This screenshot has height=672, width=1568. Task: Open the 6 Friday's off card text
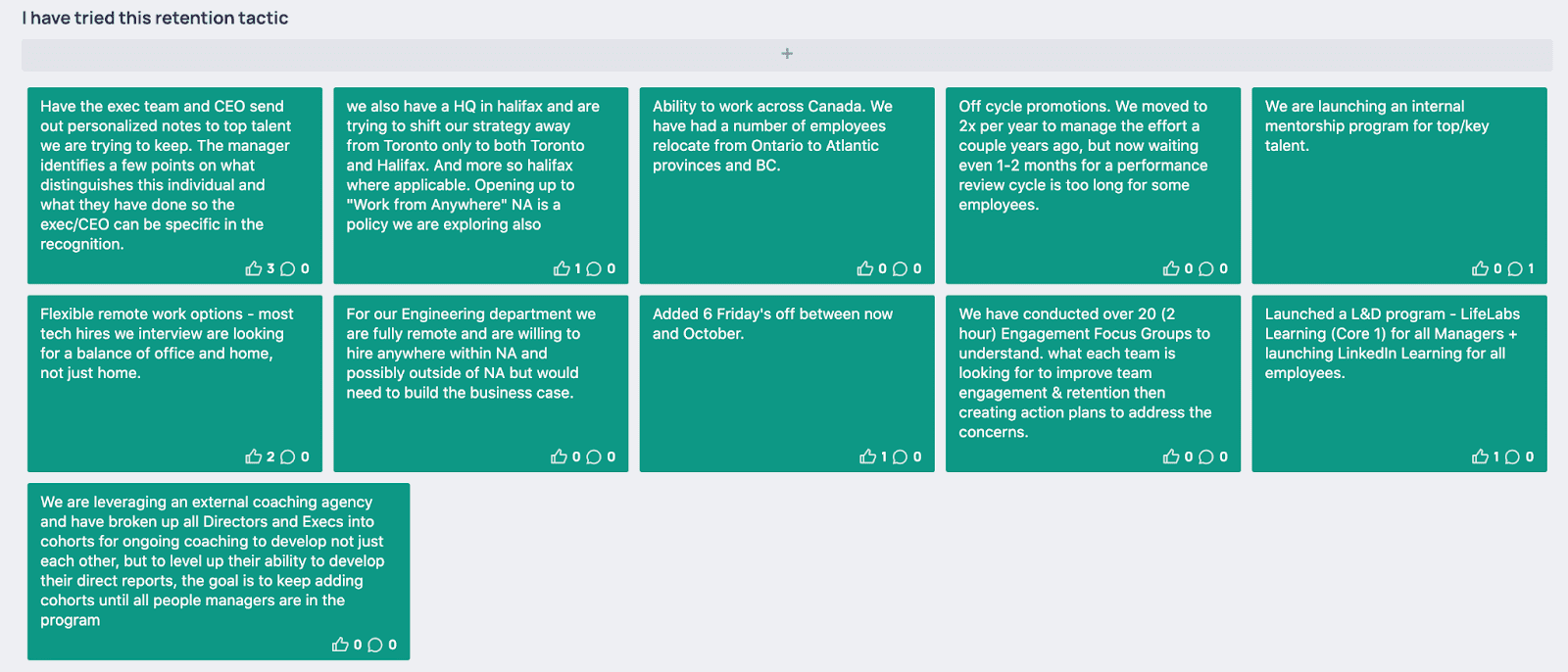click(x=772, y=323)
